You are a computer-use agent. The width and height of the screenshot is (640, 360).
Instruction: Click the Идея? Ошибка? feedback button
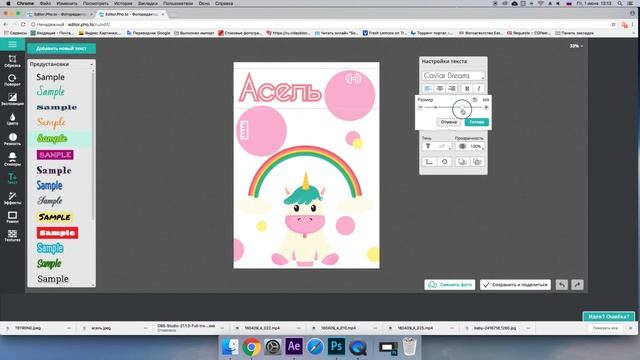609,316
